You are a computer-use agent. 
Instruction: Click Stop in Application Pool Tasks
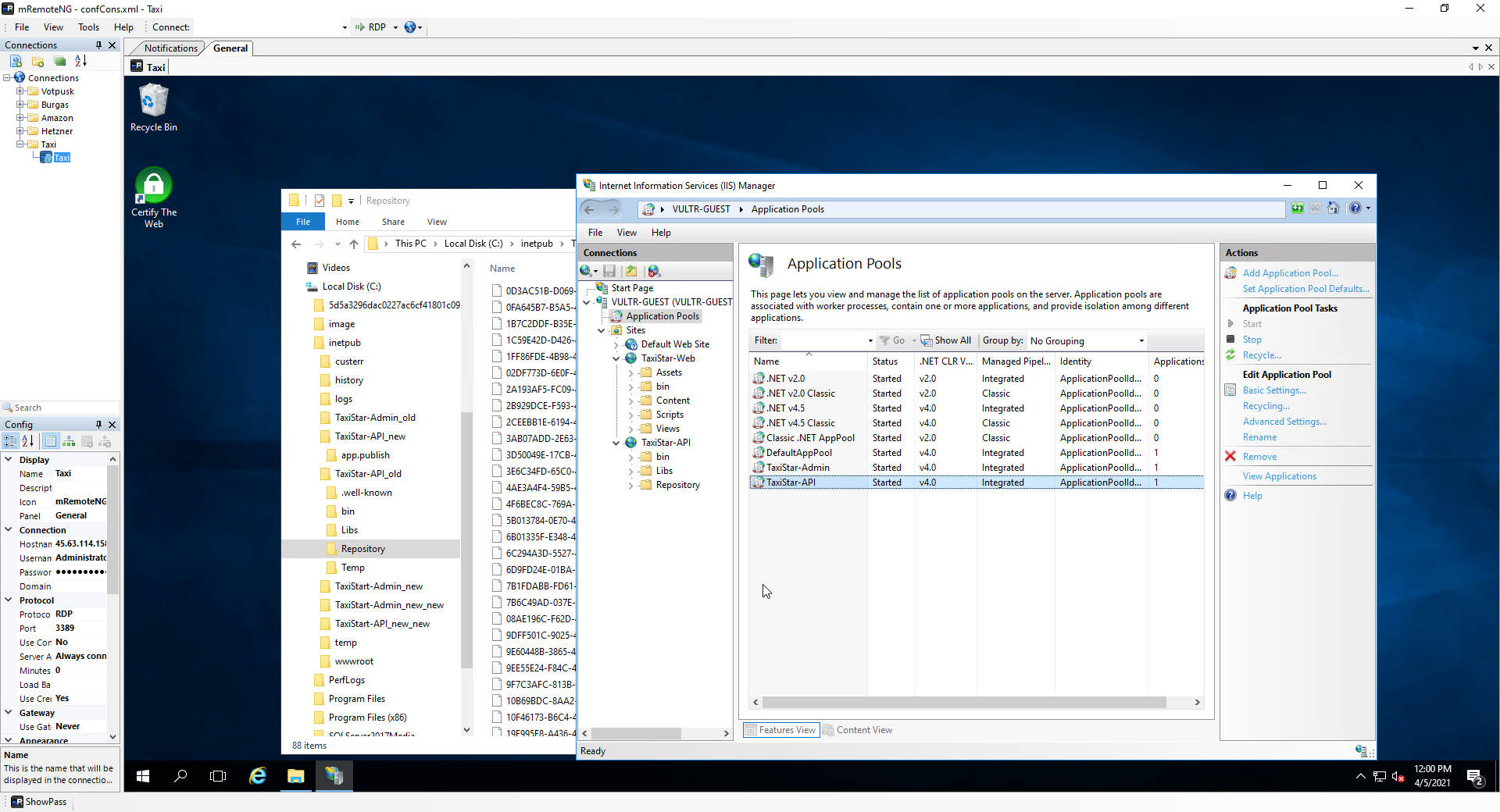1252,340
